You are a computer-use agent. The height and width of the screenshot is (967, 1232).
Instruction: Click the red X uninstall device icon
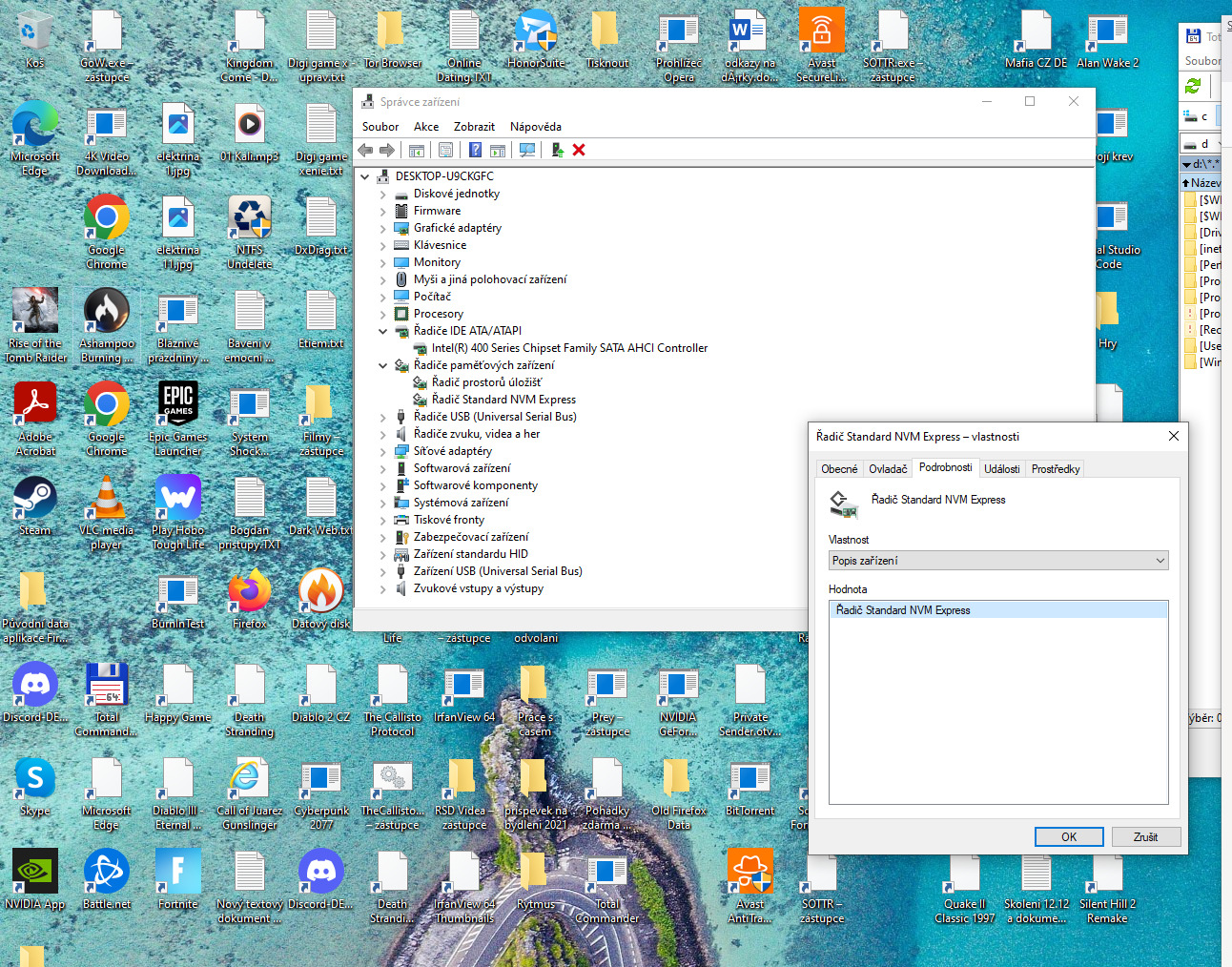point(579,150)
